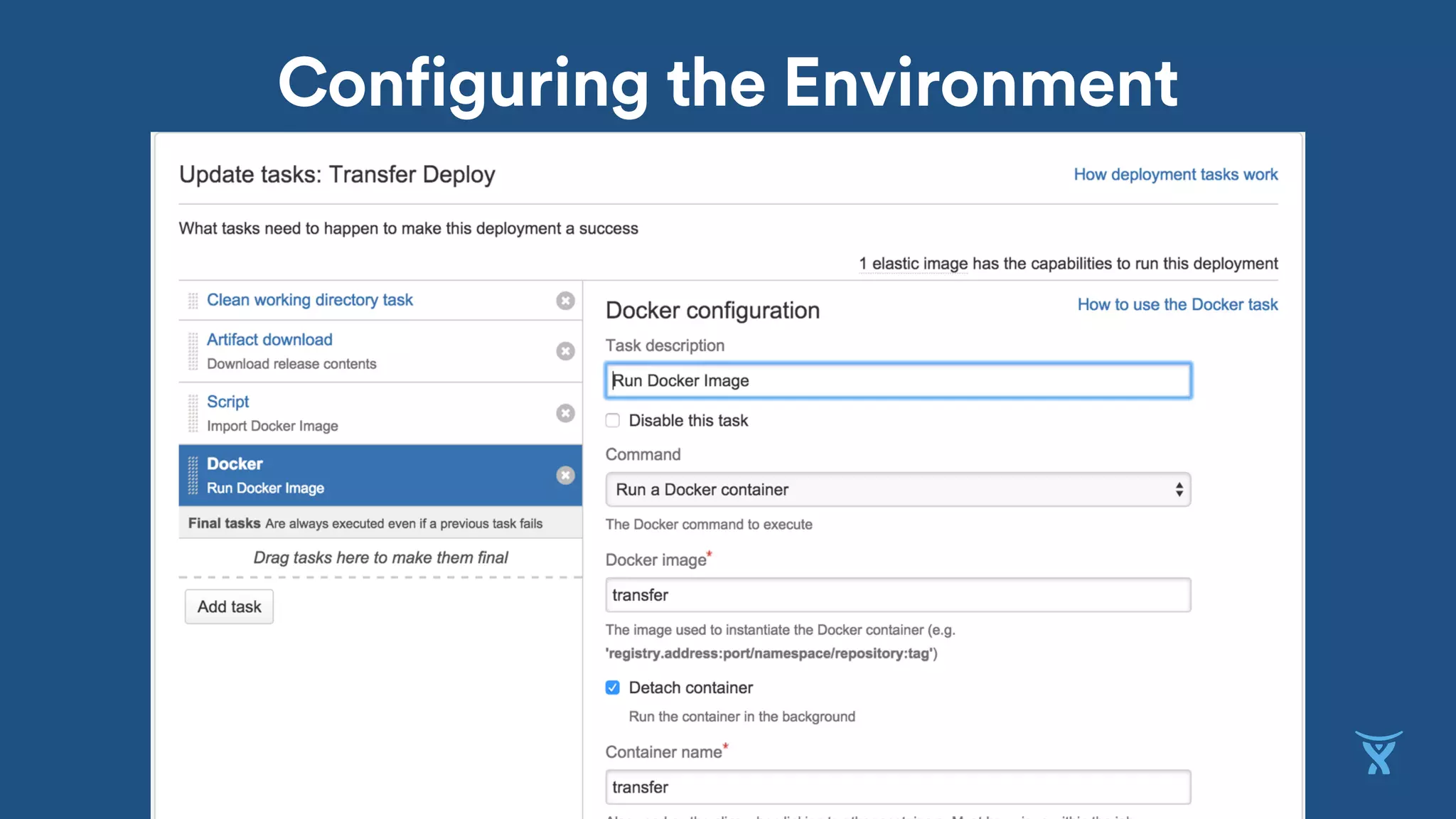Open the Command dropdown
The height and width of the screenshot is (819, 1456).
tap(898, 490)
